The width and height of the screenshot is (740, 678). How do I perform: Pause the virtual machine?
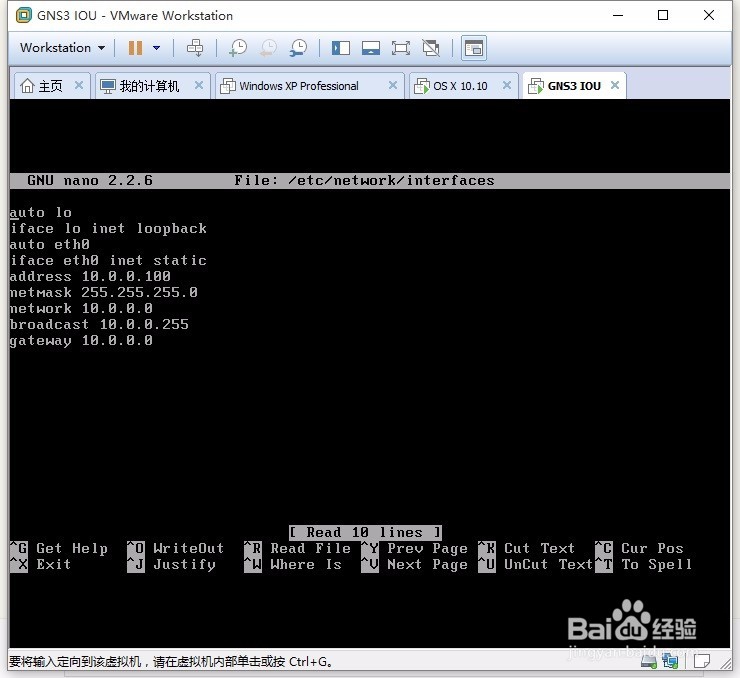click(x=135, y=48)
